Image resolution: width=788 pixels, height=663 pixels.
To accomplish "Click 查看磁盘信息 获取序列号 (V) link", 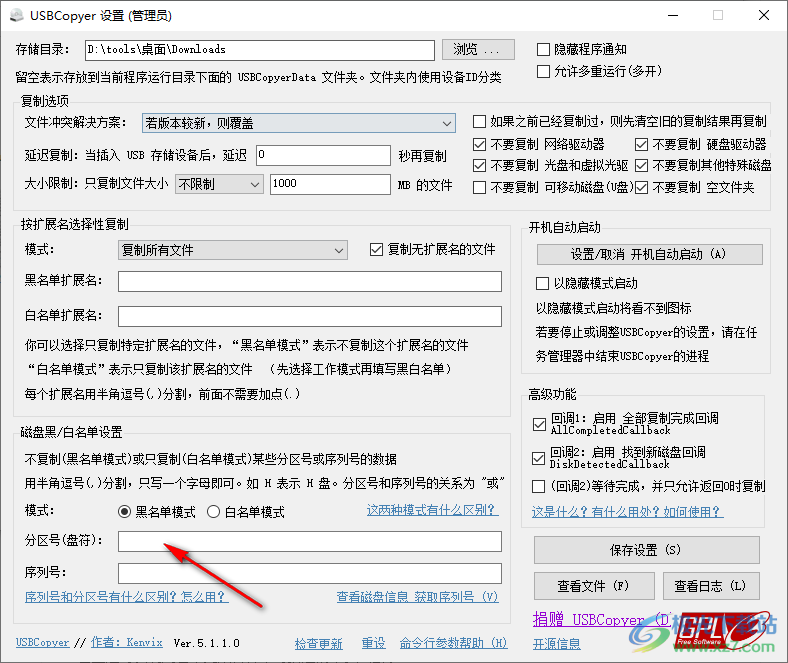I will tap(418, 597).
